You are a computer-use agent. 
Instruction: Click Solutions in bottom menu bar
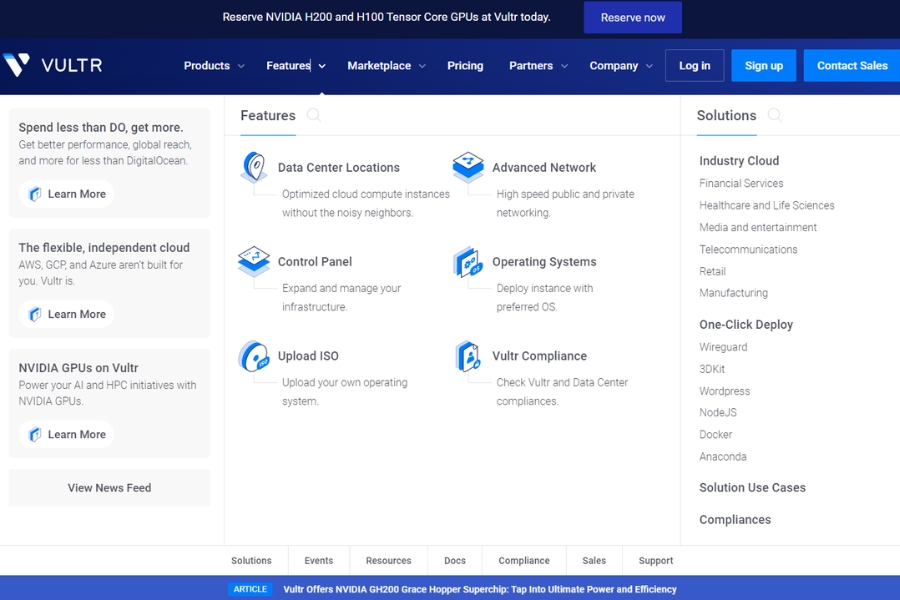coord(251,560)
